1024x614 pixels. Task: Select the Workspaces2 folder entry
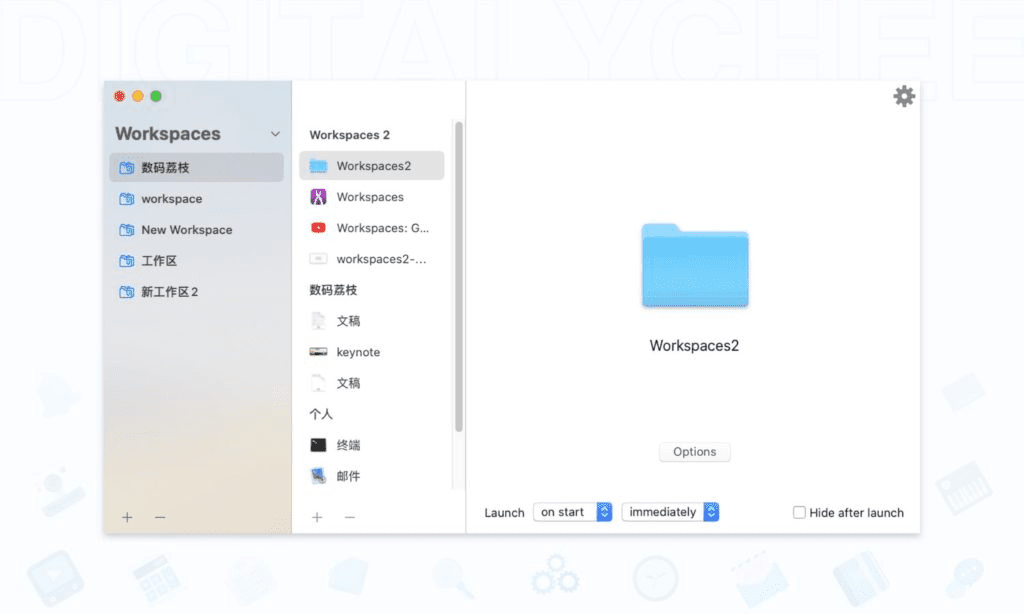(371, 165)
